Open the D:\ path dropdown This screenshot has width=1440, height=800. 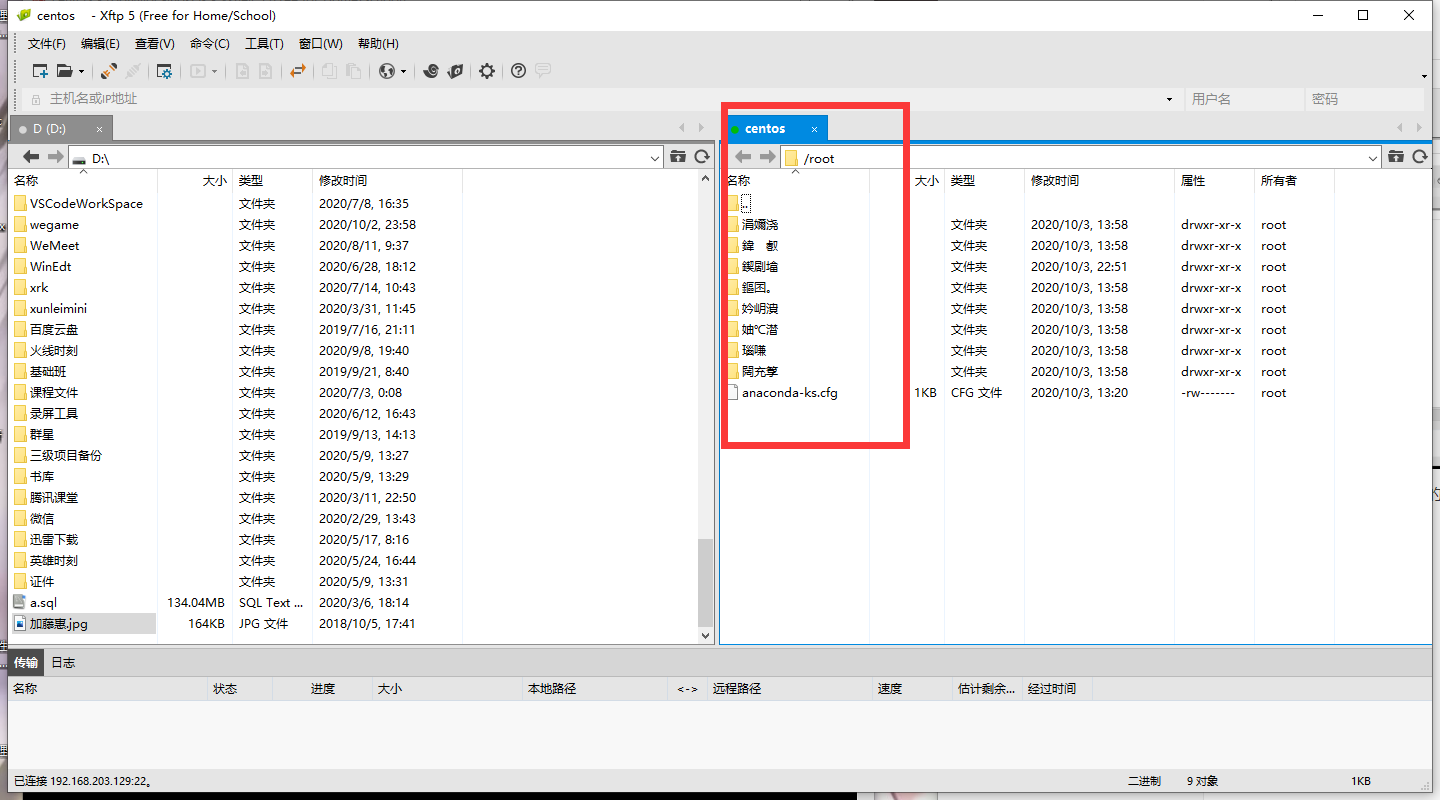(655, 158)
